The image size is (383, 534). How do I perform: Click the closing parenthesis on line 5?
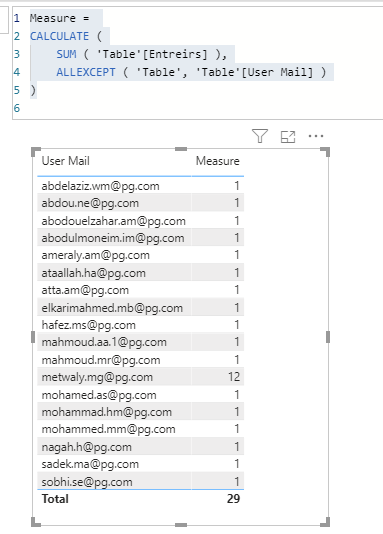pos(33,90)
